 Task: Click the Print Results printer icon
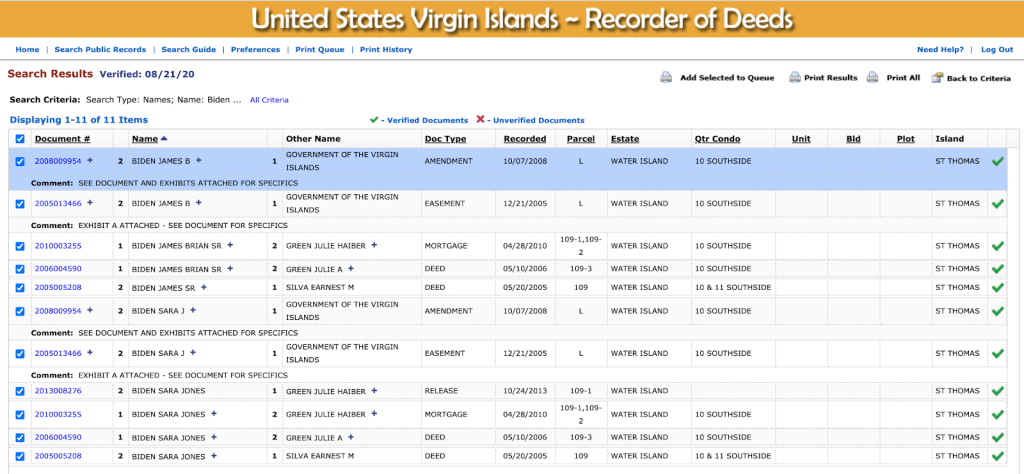795,78
